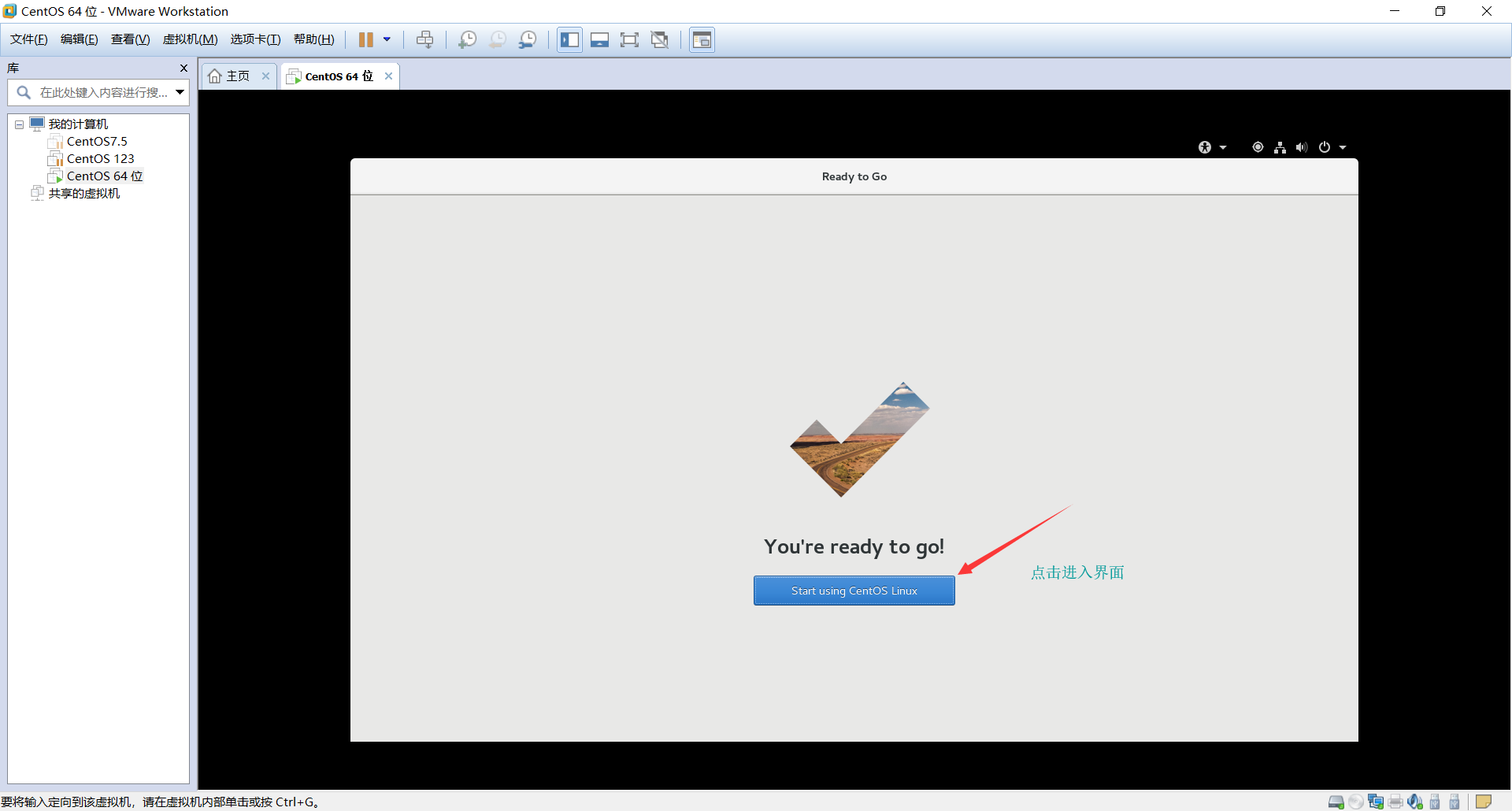The image size is (1512, 811).
Task: Close the 主页 tab
Action: point(266,76)
